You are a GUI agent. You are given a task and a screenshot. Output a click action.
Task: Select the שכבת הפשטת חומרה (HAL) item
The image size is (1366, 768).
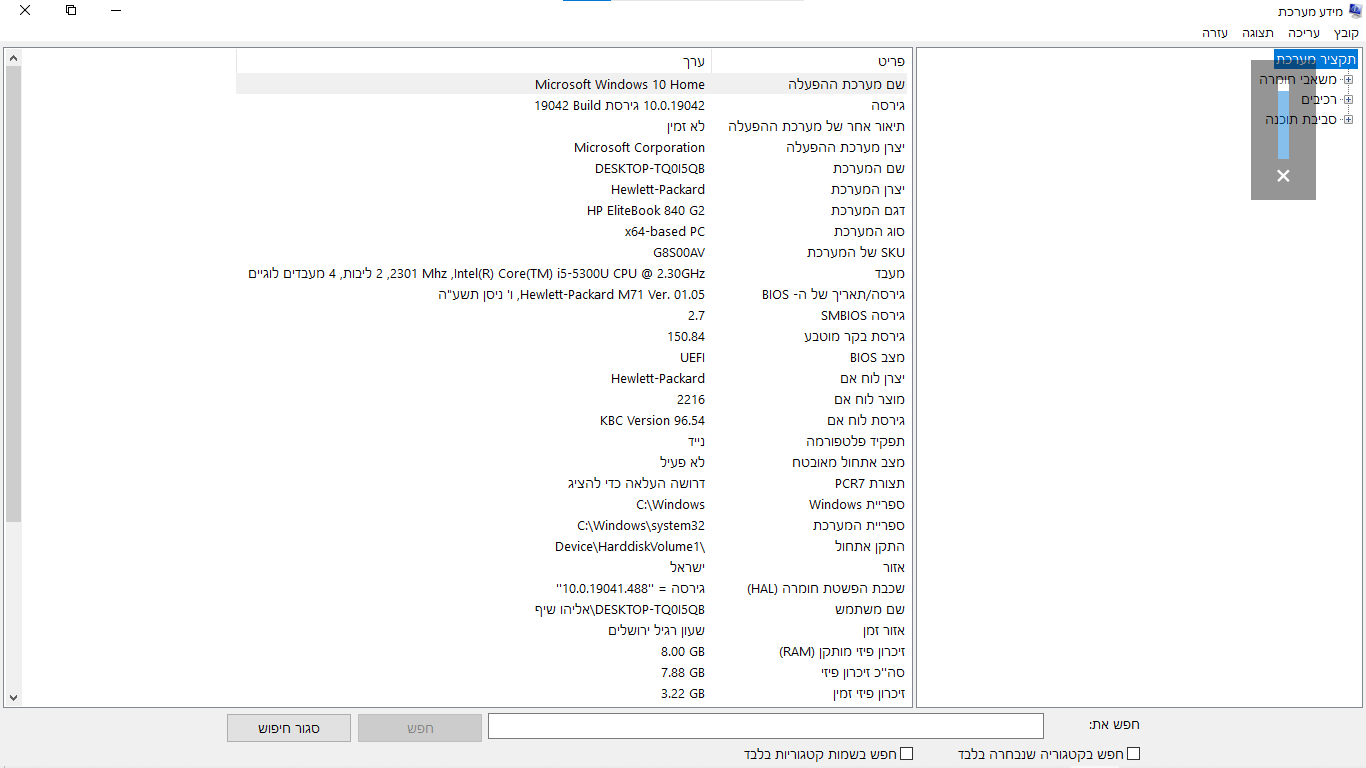[826, 589]
